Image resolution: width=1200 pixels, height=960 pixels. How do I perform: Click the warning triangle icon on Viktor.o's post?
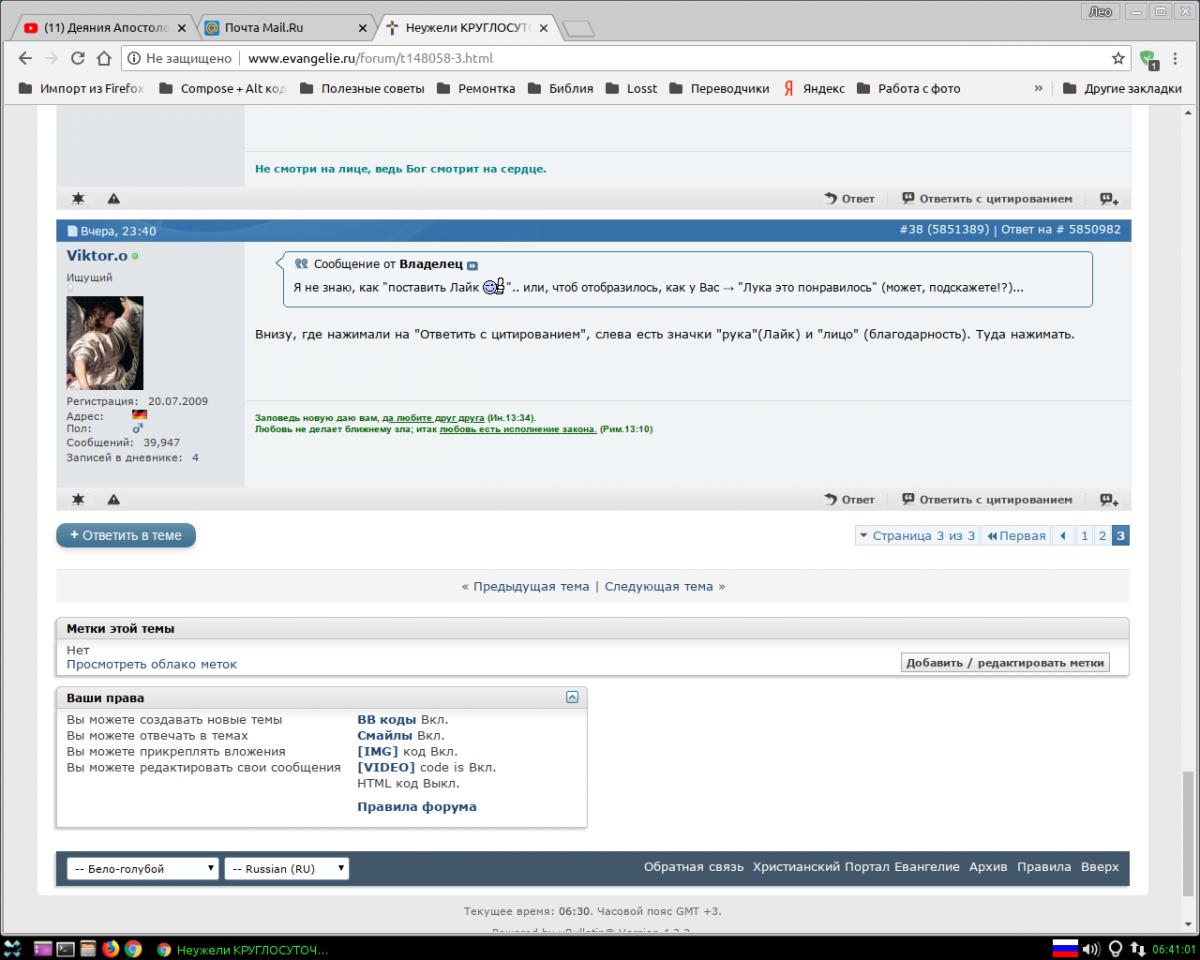tap(114, 500)
